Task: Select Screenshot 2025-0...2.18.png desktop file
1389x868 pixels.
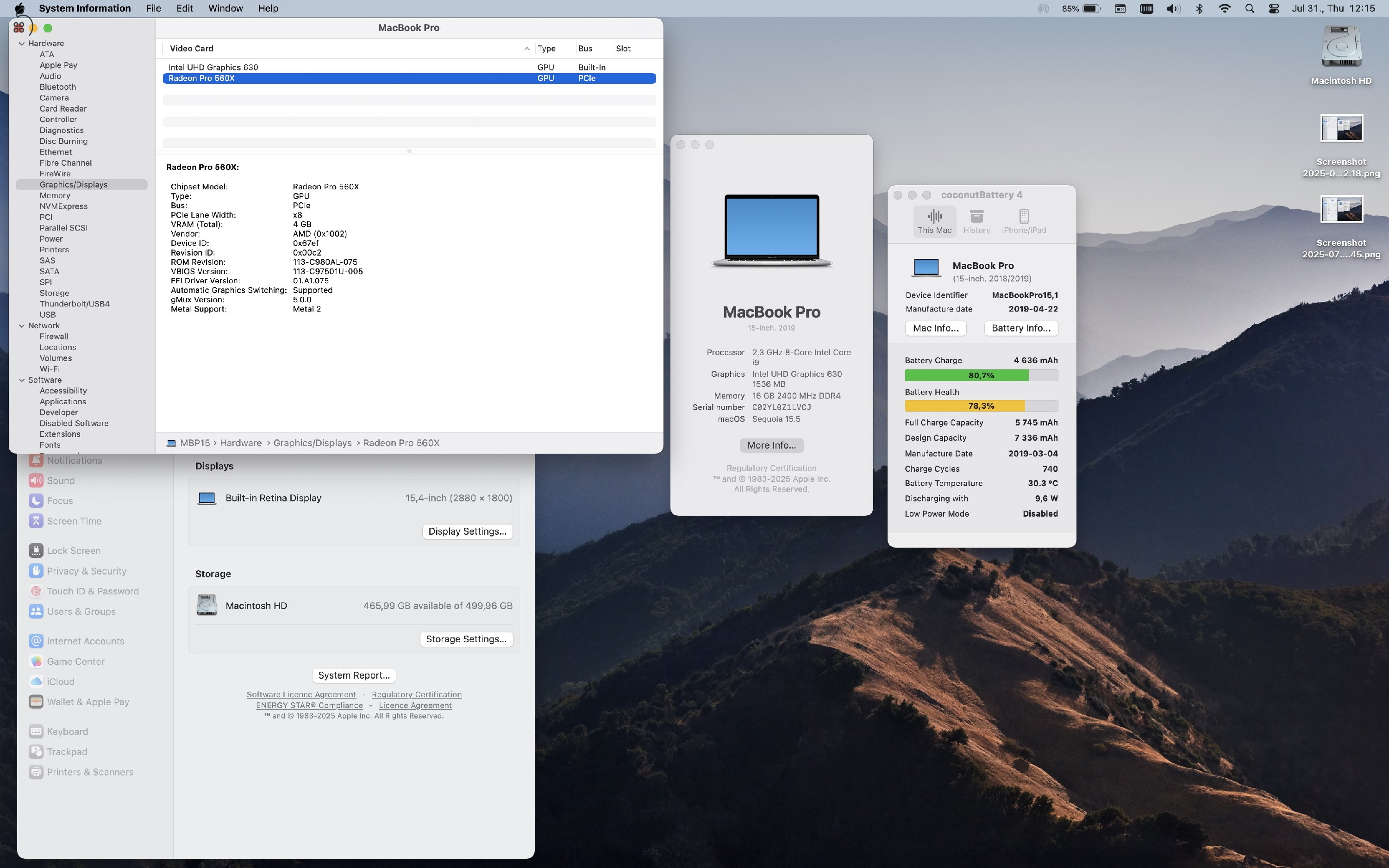Action: pyautogui.click(x=1341, y=146)
